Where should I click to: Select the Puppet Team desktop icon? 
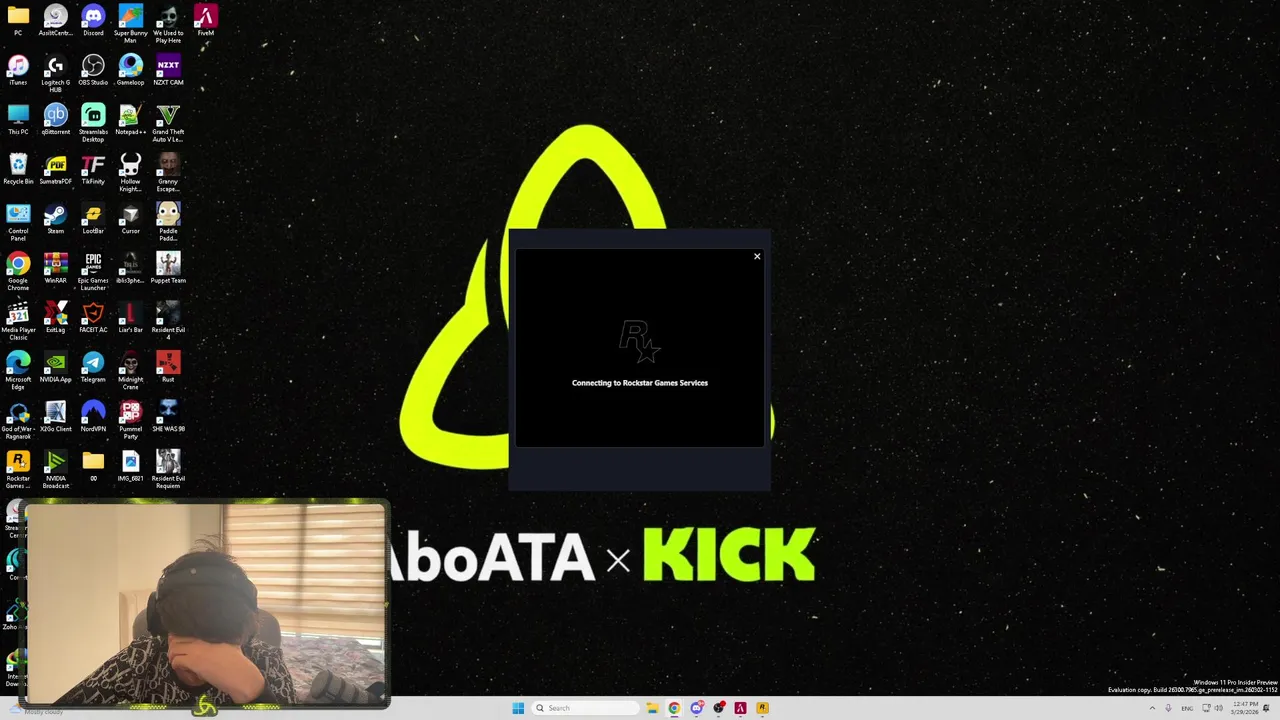(168, 269)
